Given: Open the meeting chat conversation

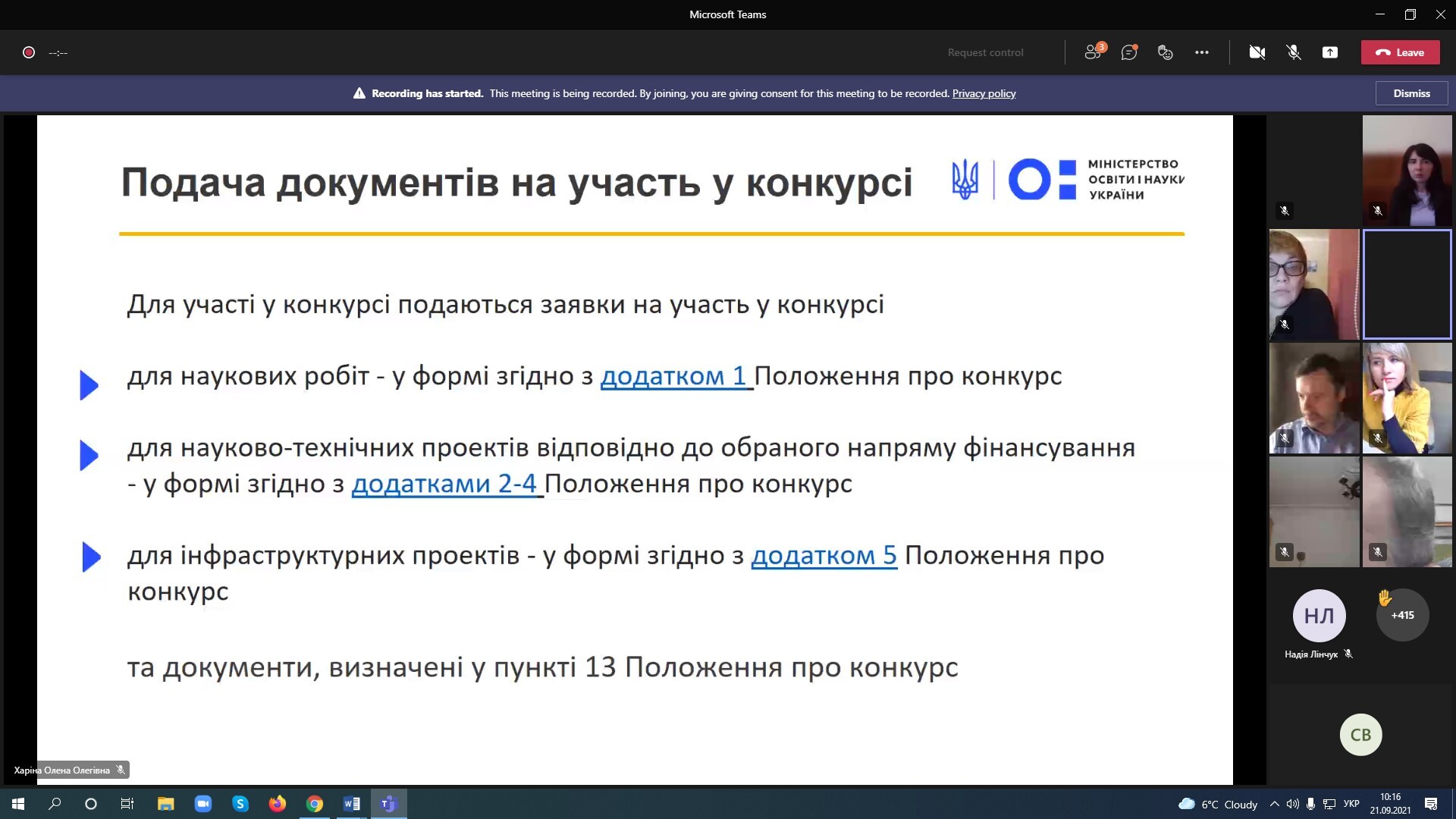Looking at the screenshot, I should click(1129, 52).
